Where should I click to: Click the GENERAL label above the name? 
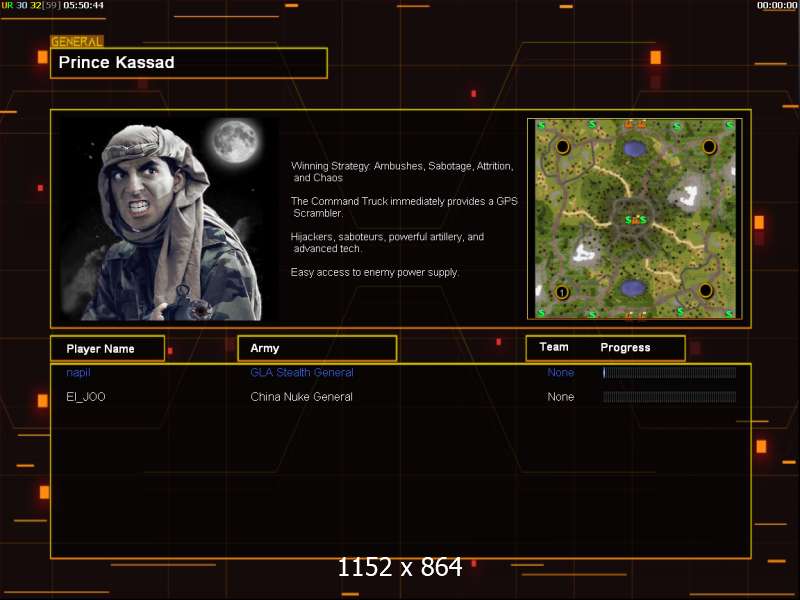coord(77,41)
